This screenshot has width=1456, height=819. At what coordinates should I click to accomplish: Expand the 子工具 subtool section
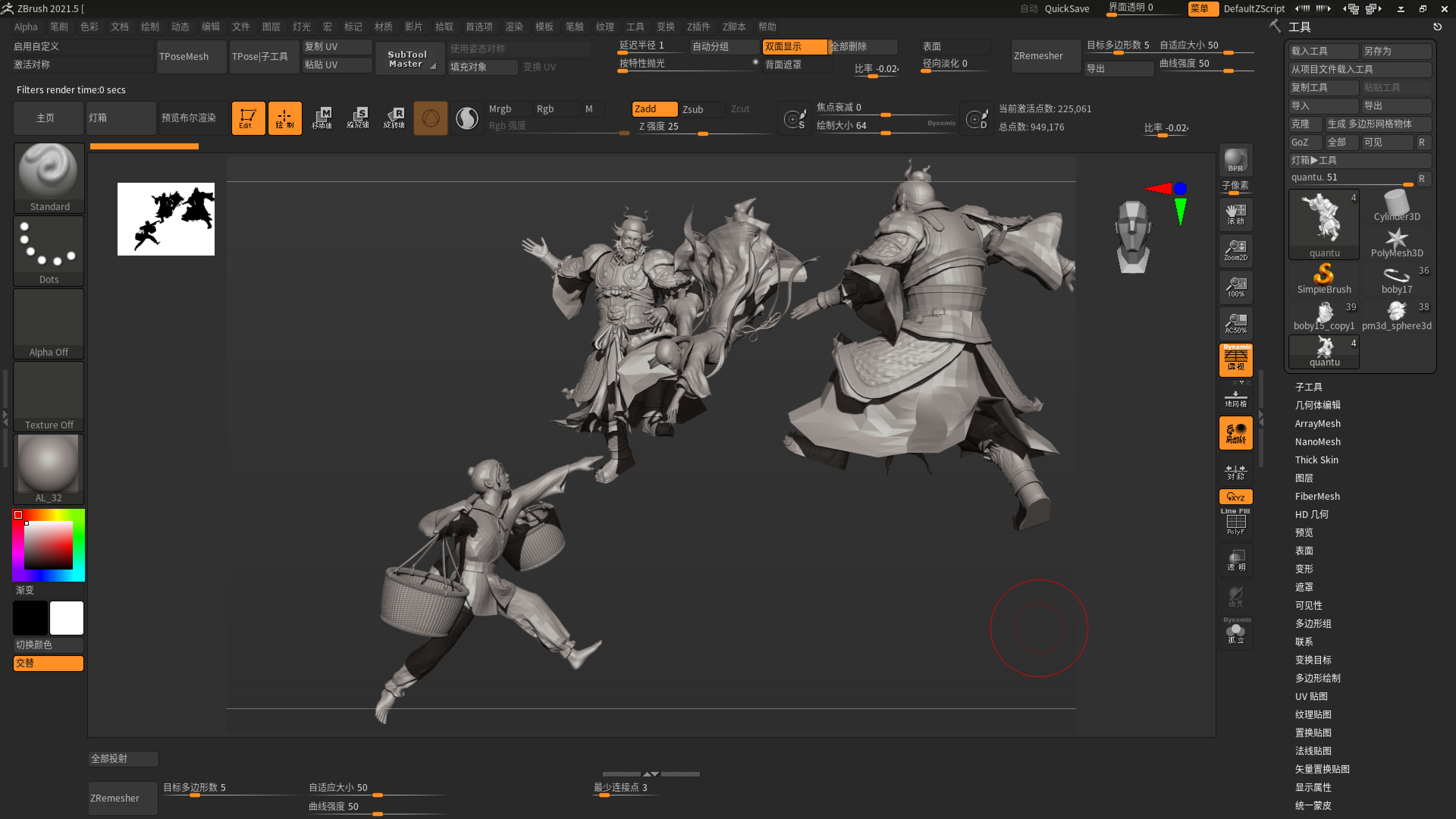pyautogui.click(x=1309, y=387)
